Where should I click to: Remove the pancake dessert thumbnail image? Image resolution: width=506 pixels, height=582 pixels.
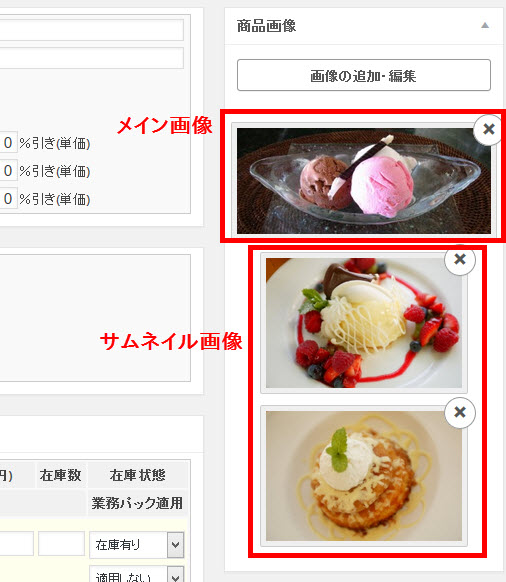pos(460,412)
